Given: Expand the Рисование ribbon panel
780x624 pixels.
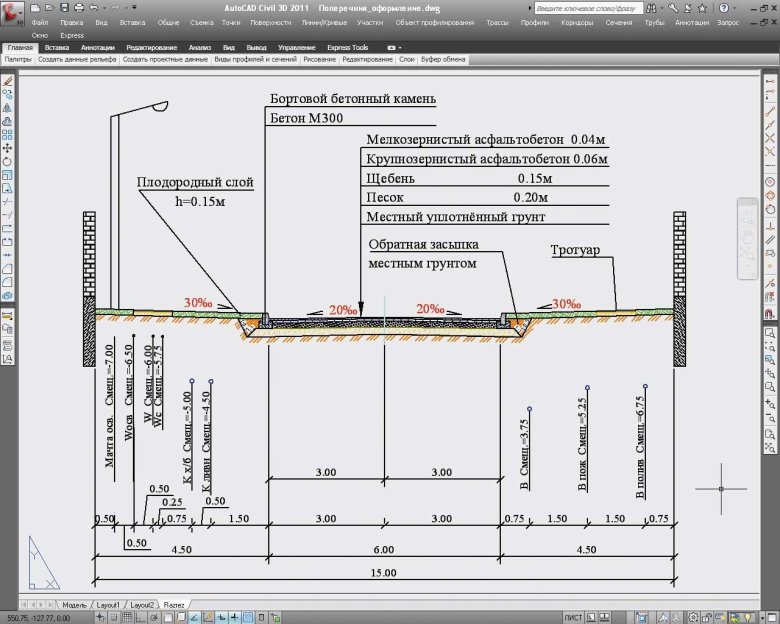Looking at the screenshot, I should (x=319, y=60).
